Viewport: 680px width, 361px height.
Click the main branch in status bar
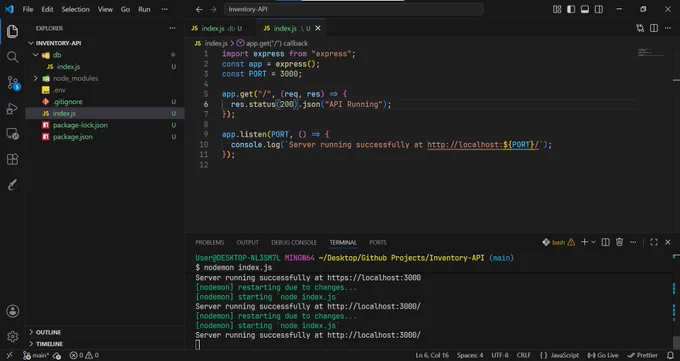[x=36, y=355]
